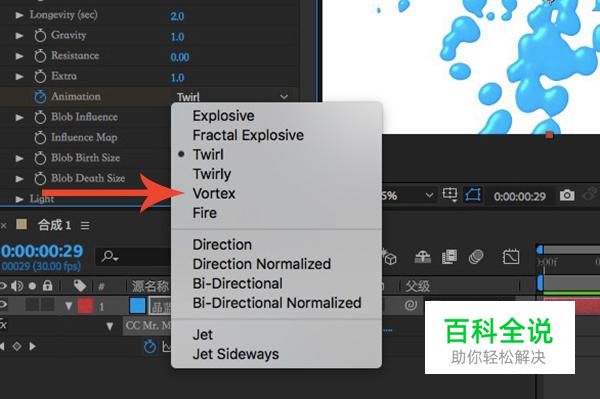600x399 pixels.
Task: Toggle Influence Map stopwatch icon
Action: (x=40, y=138)
